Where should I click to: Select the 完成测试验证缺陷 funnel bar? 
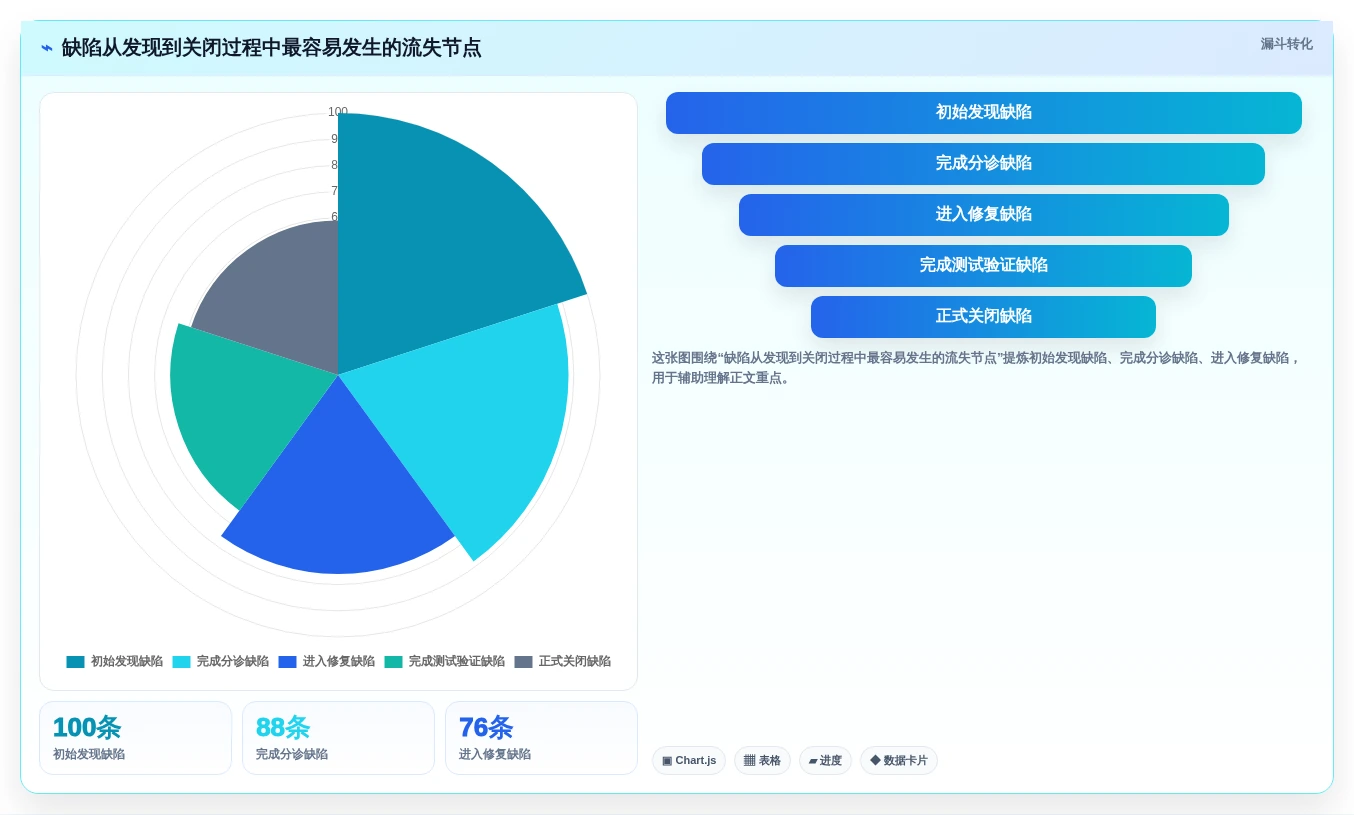[x=983, y=266]
